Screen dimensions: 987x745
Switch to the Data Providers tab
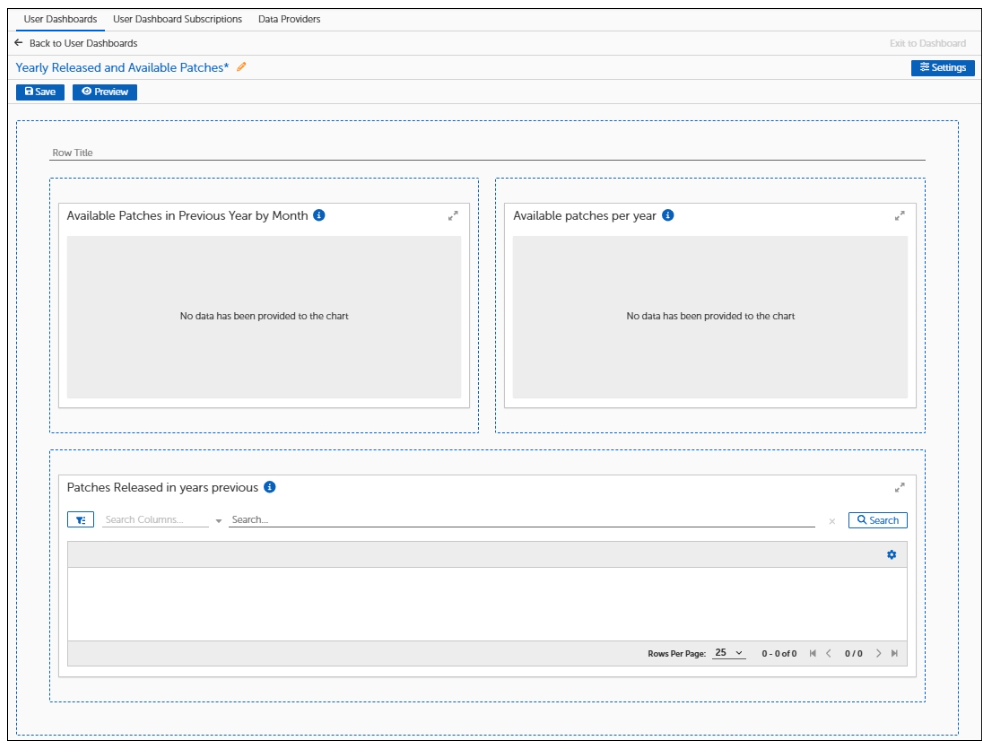(289, 19)
